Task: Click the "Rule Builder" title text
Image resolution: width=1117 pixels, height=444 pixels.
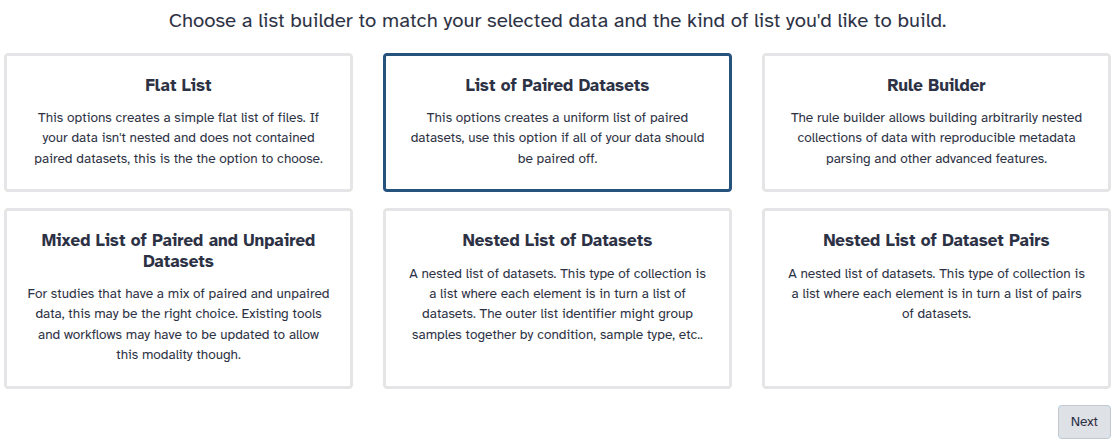Action: point(936,85)
